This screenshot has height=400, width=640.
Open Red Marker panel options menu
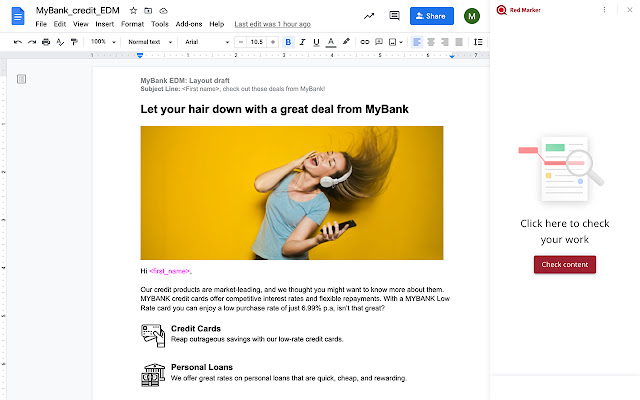coord(604,10)
